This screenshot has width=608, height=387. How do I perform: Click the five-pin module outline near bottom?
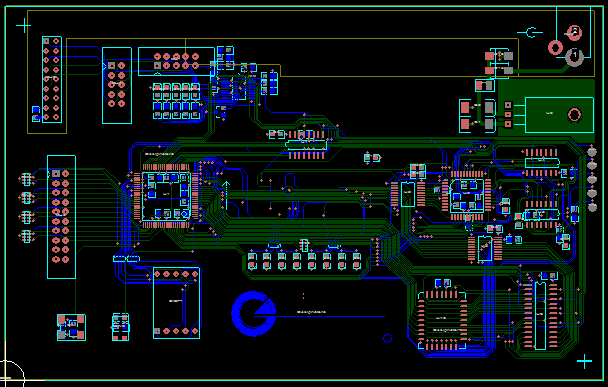(x=176, y=303)
